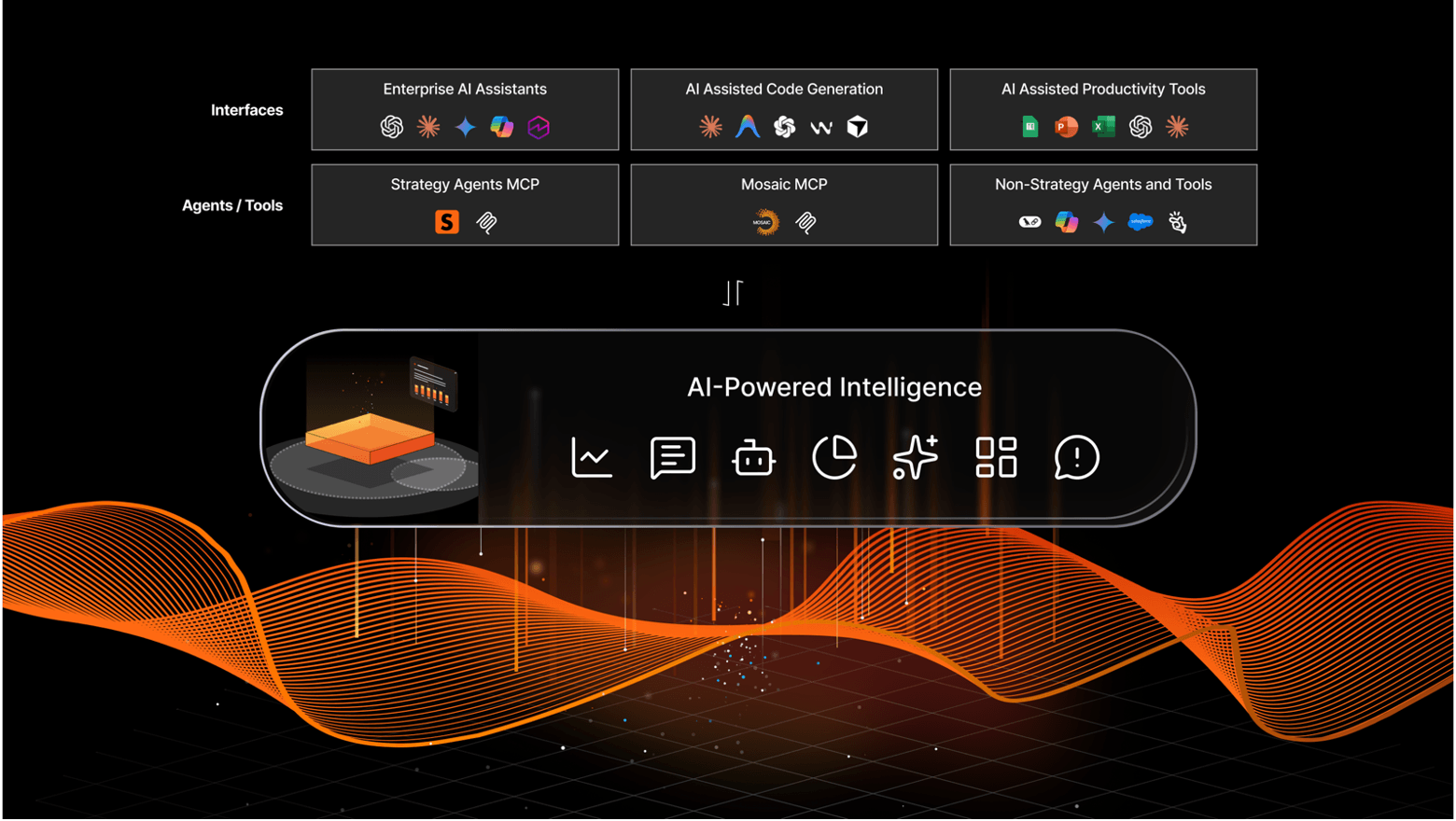Viewport: 1456px width, 821px height.
Task: Click the orange S logo under Strategy Agents MCP
Action: (447, 222)
